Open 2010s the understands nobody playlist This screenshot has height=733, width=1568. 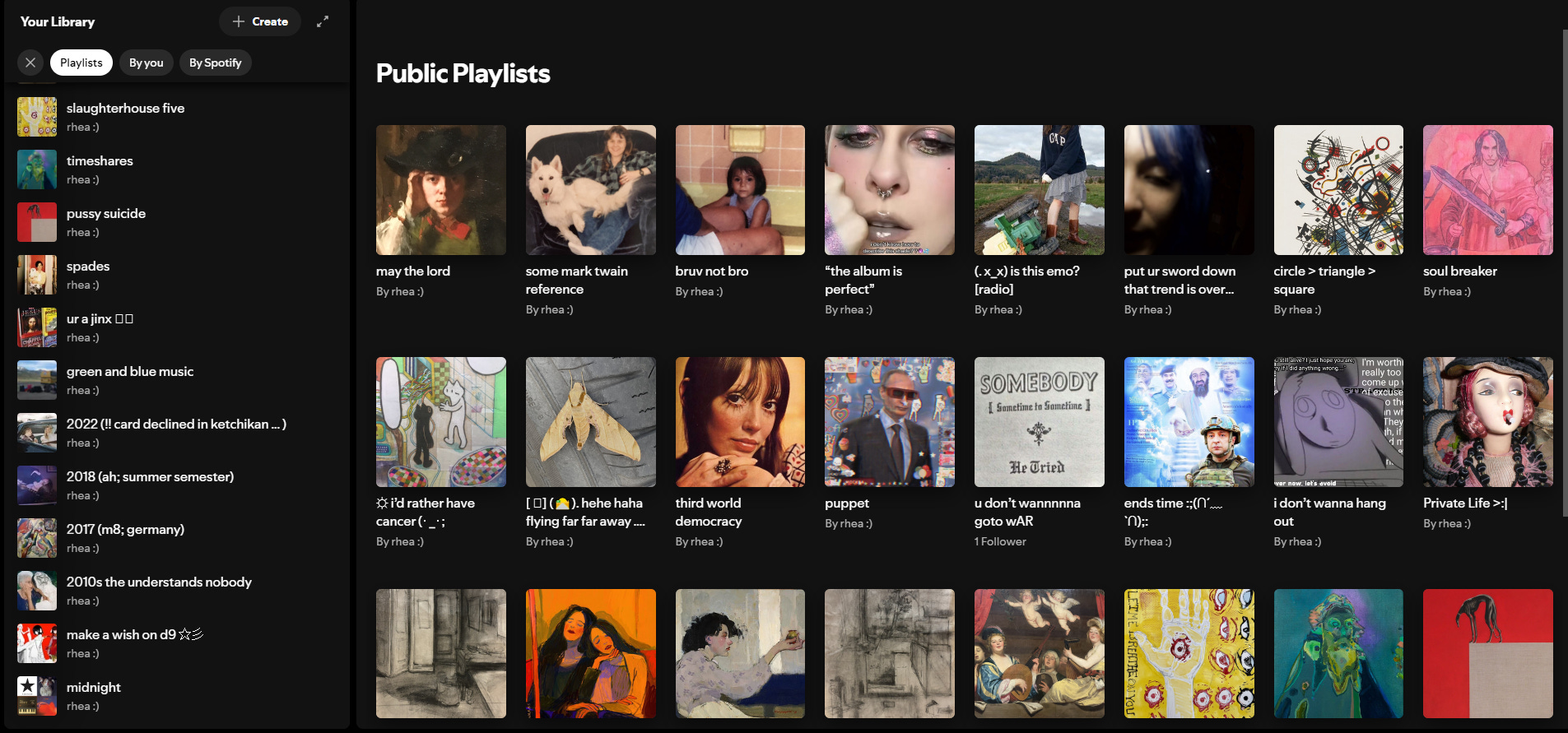[177, 591]
